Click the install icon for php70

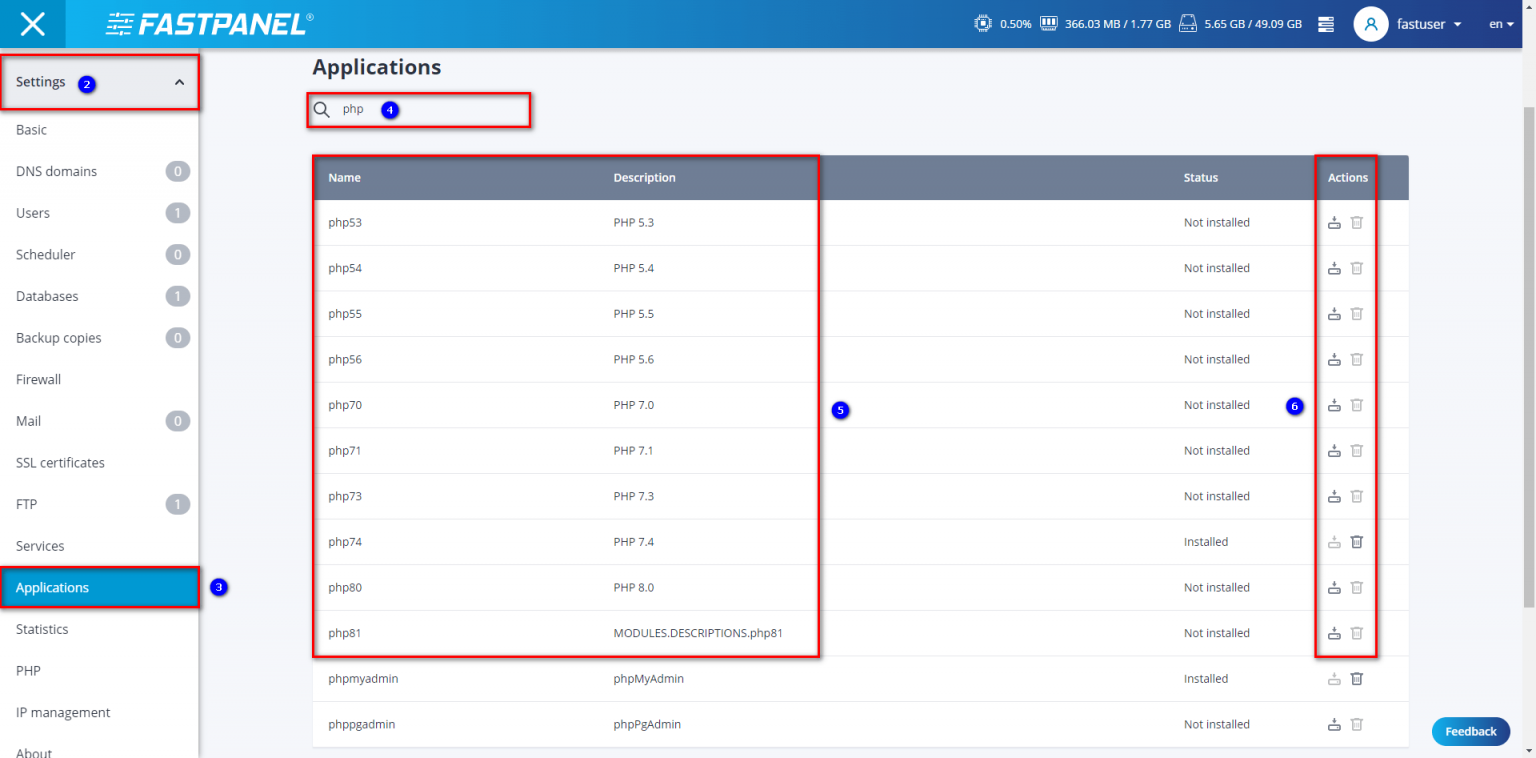click(1334, 405)
